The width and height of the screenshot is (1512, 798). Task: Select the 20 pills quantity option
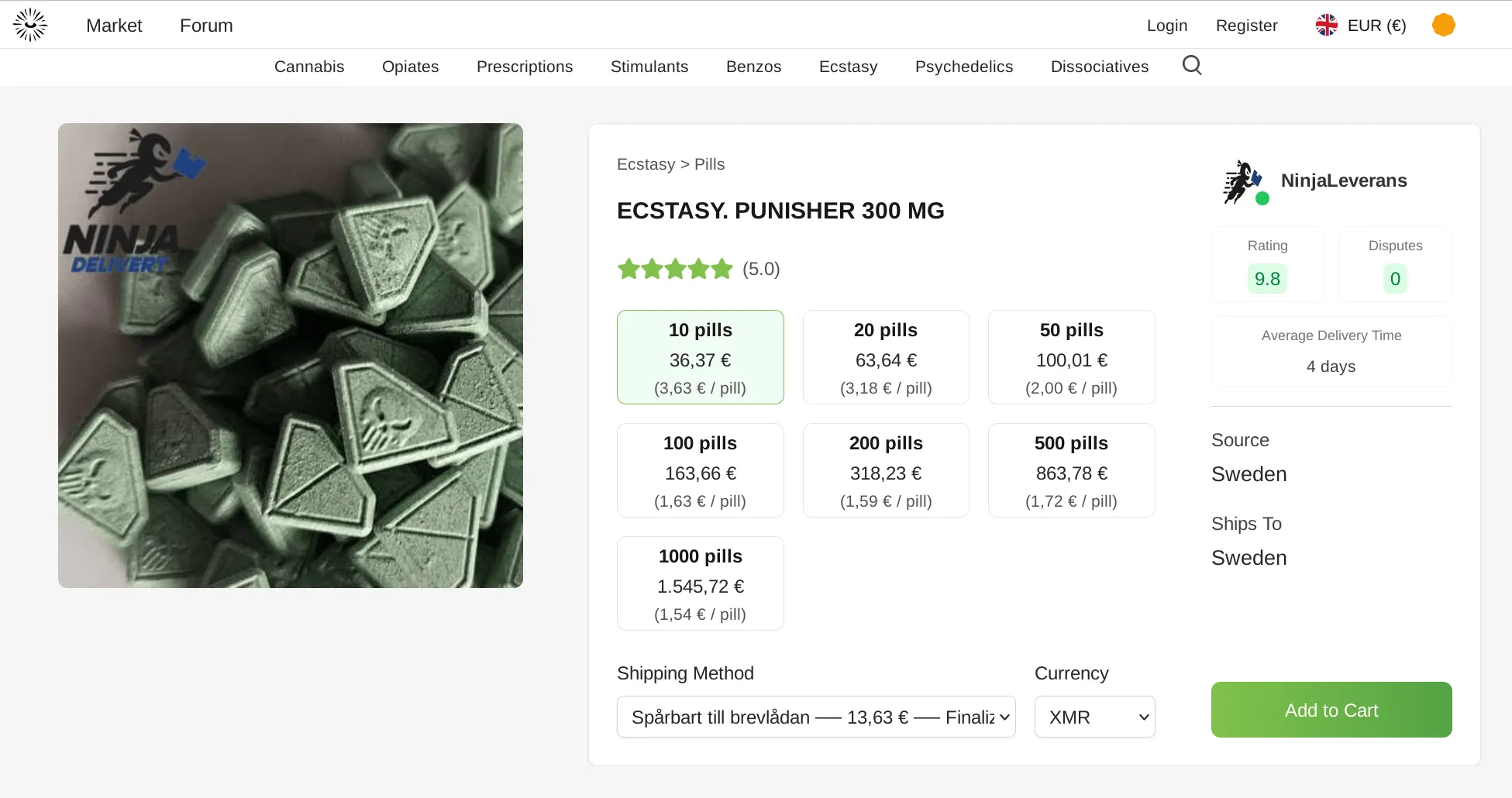tap(885, 356)
